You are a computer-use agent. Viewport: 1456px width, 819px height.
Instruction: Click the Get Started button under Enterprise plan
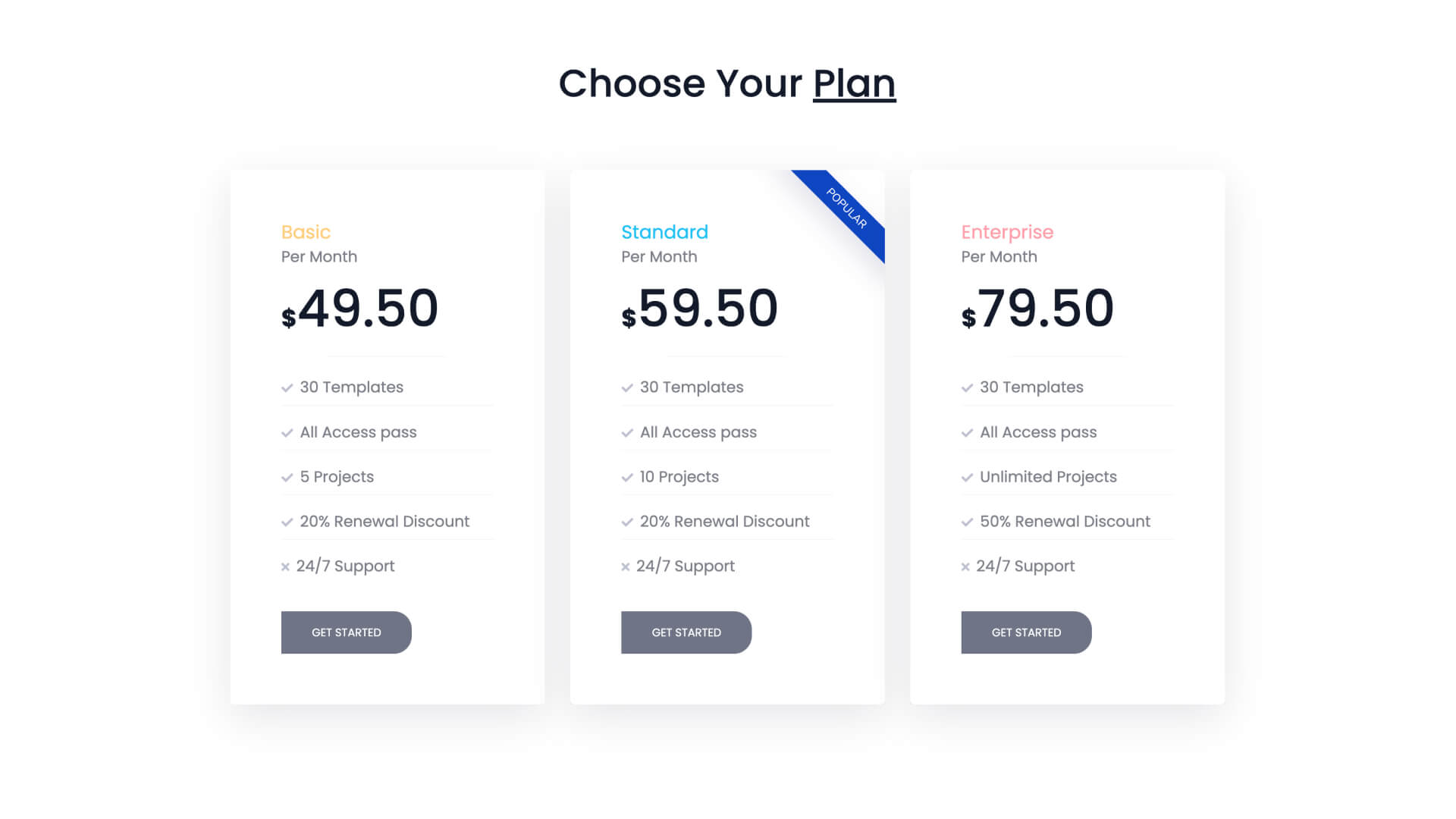click(1026, 632)
